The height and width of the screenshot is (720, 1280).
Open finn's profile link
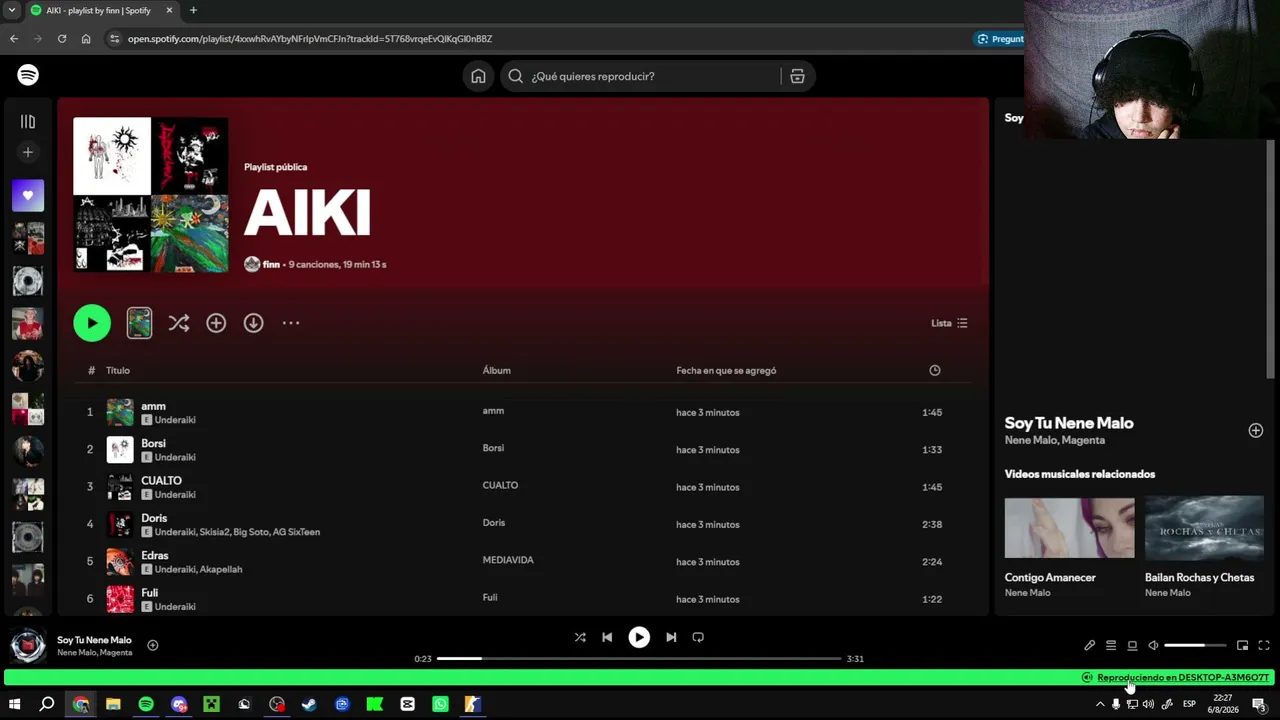(x=271, y=264)
